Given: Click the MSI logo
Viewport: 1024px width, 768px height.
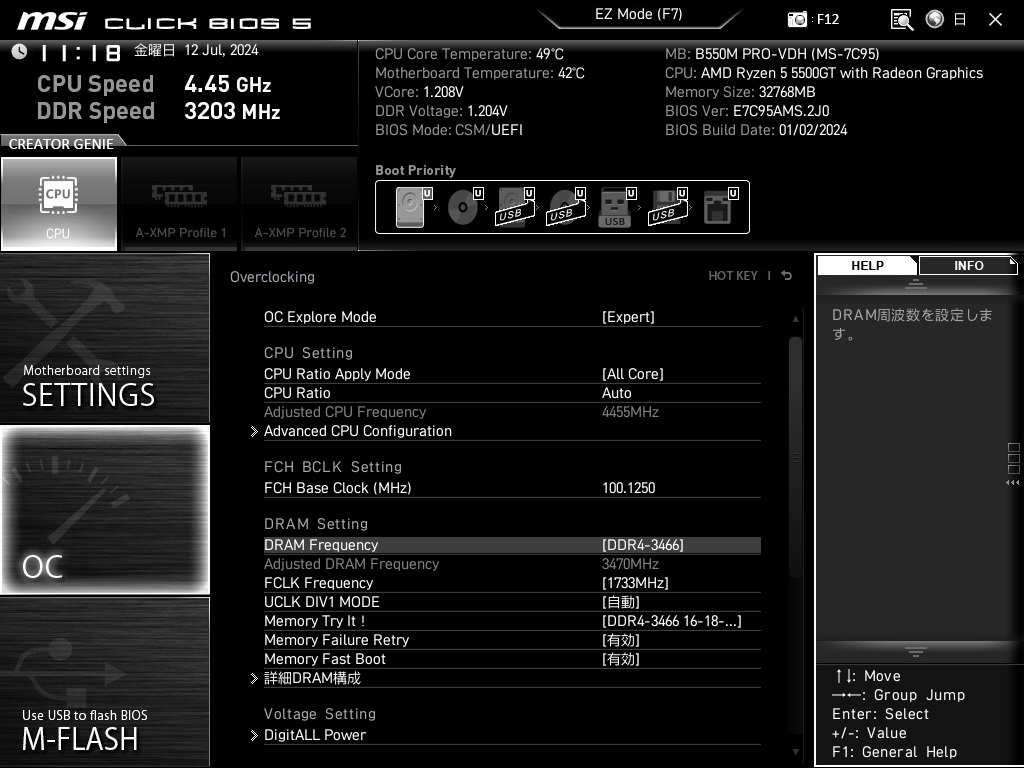Looking at the screenshot, I should 52,21.
